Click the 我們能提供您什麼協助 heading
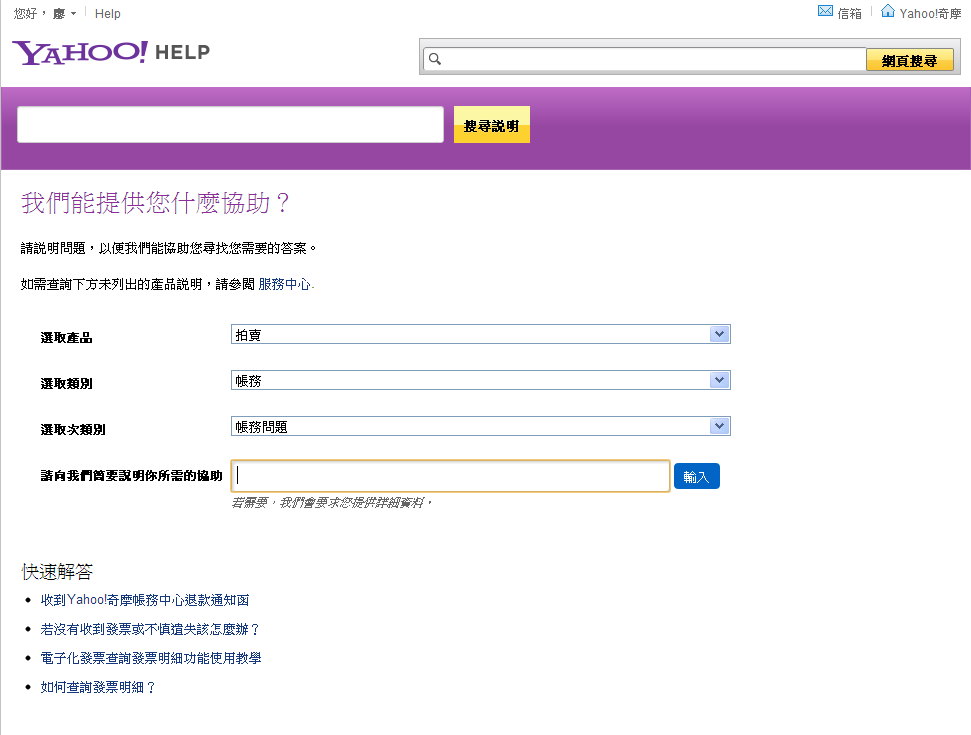Image resolution: width=971 pixels, height=735 pixels. coord(155,203)
